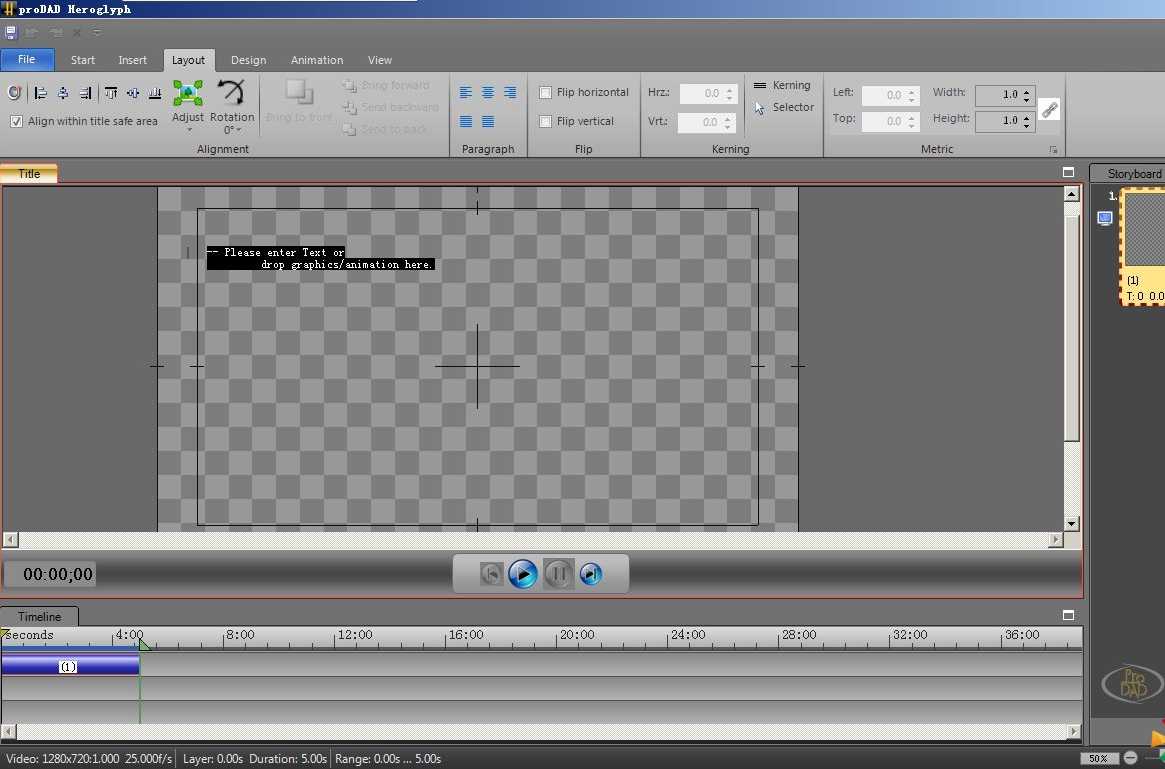Select the Timeline panel tab
Viewport: 1165px width, 769px height.
[39, 617]
